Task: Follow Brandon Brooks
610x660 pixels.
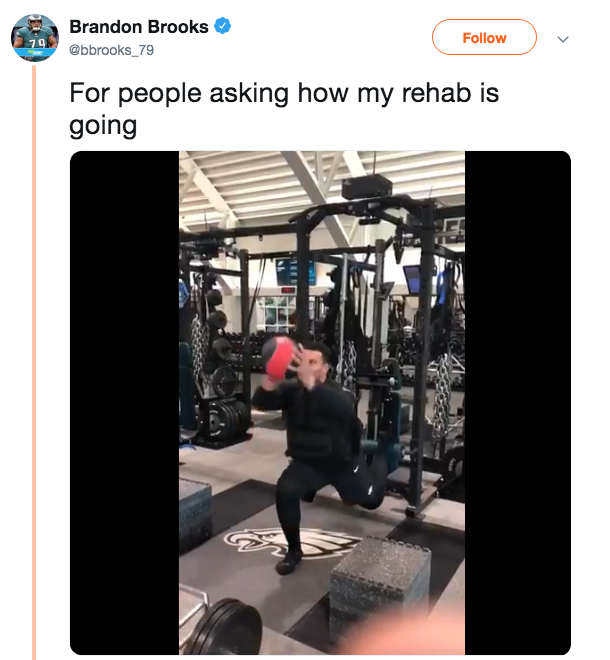Action: point(484,37)
